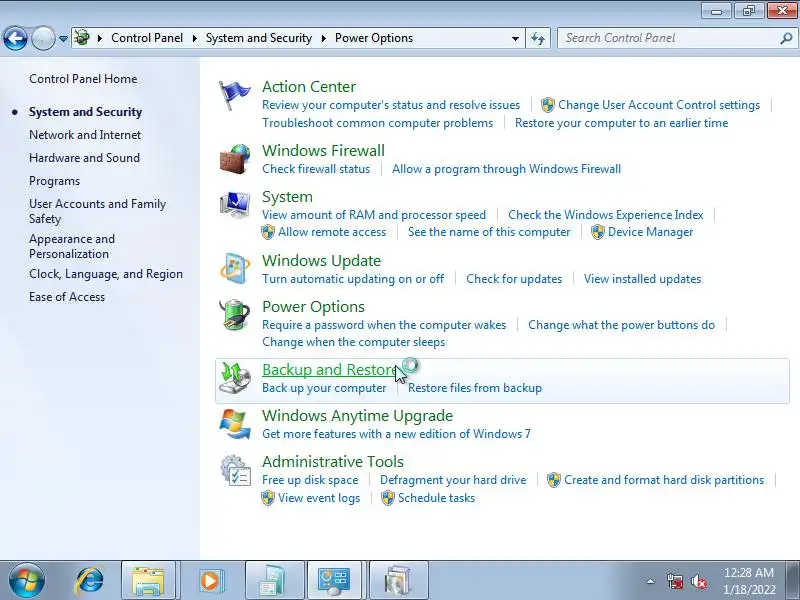Show hidden tray icons arrow
The width and height of the screenshot is (800, 600).
[x=651, y=581]
